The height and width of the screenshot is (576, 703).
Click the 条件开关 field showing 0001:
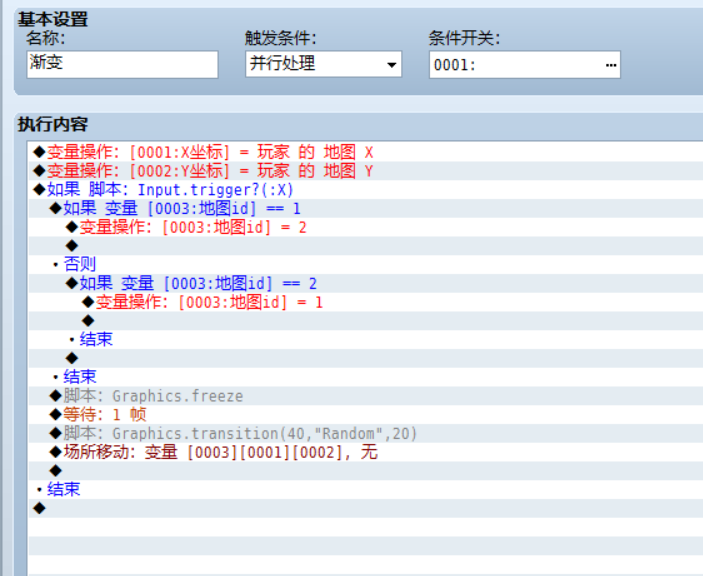(525, 65)
